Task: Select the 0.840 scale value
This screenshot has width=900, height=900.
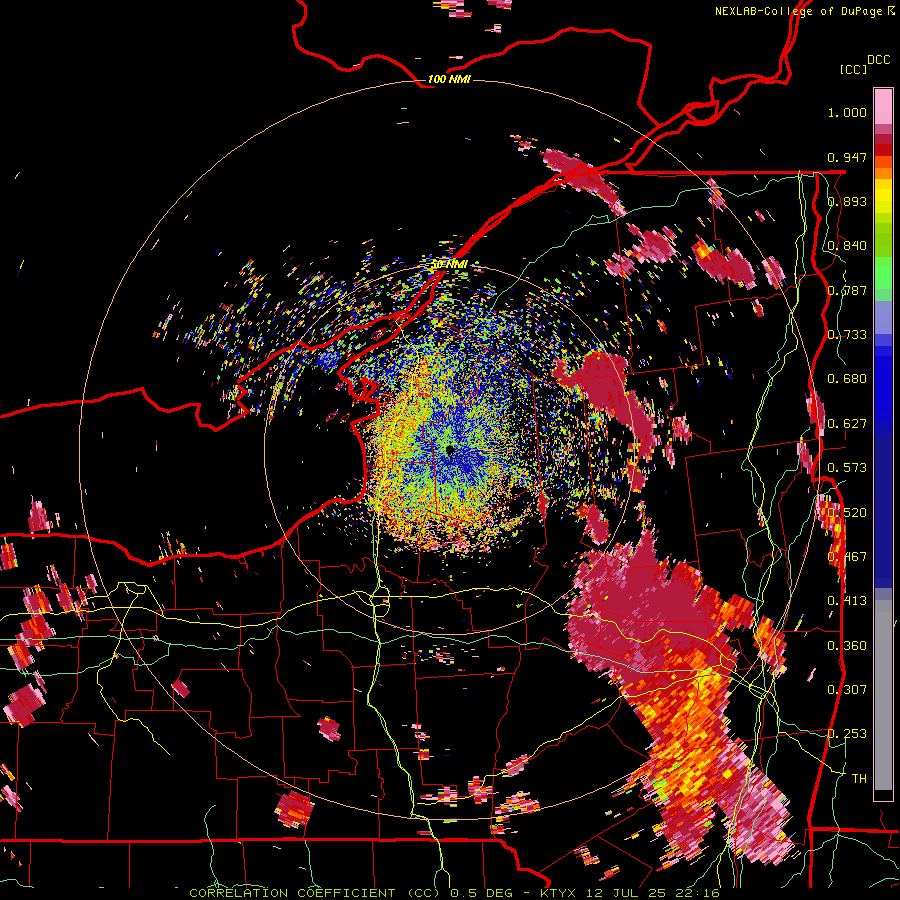Action: [x=847, y=246]
